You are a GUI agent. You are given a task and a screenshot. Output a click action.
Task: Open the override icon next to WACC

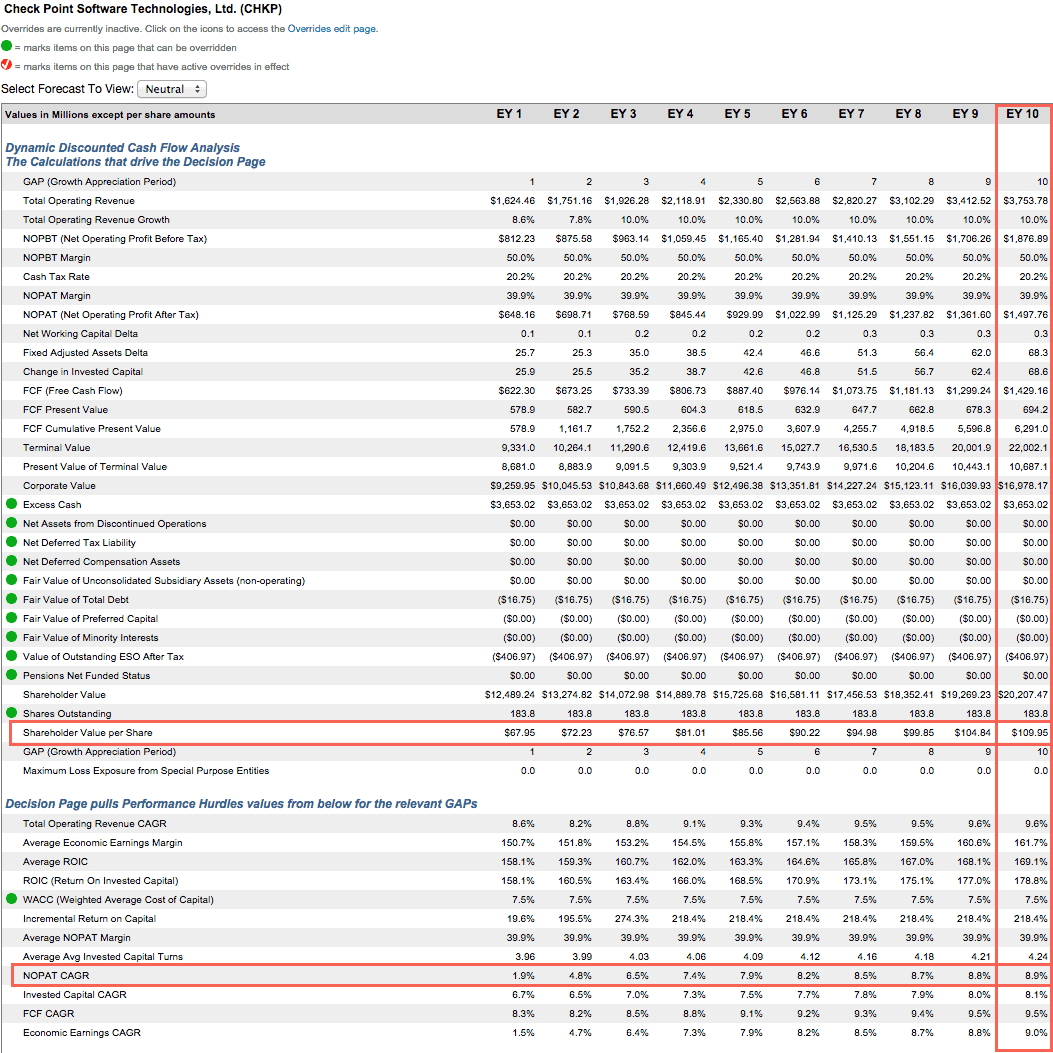11,899
